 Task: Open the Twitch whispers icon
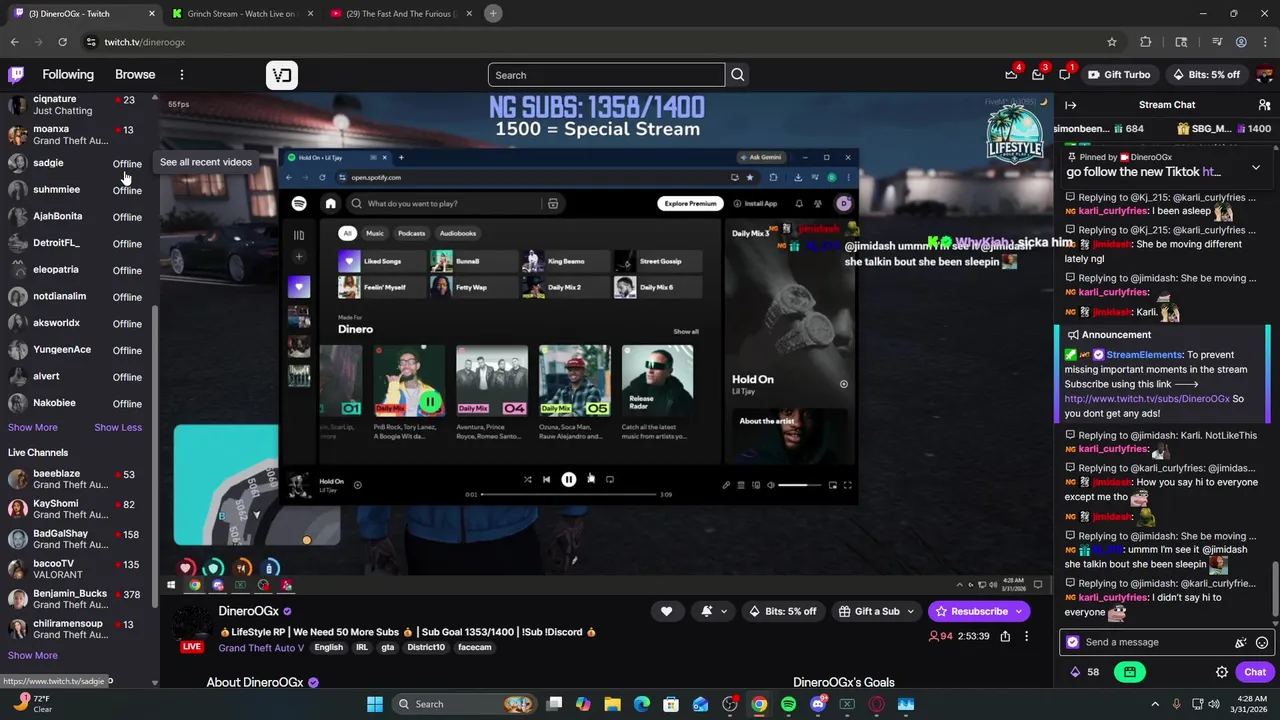(1065, 75)
